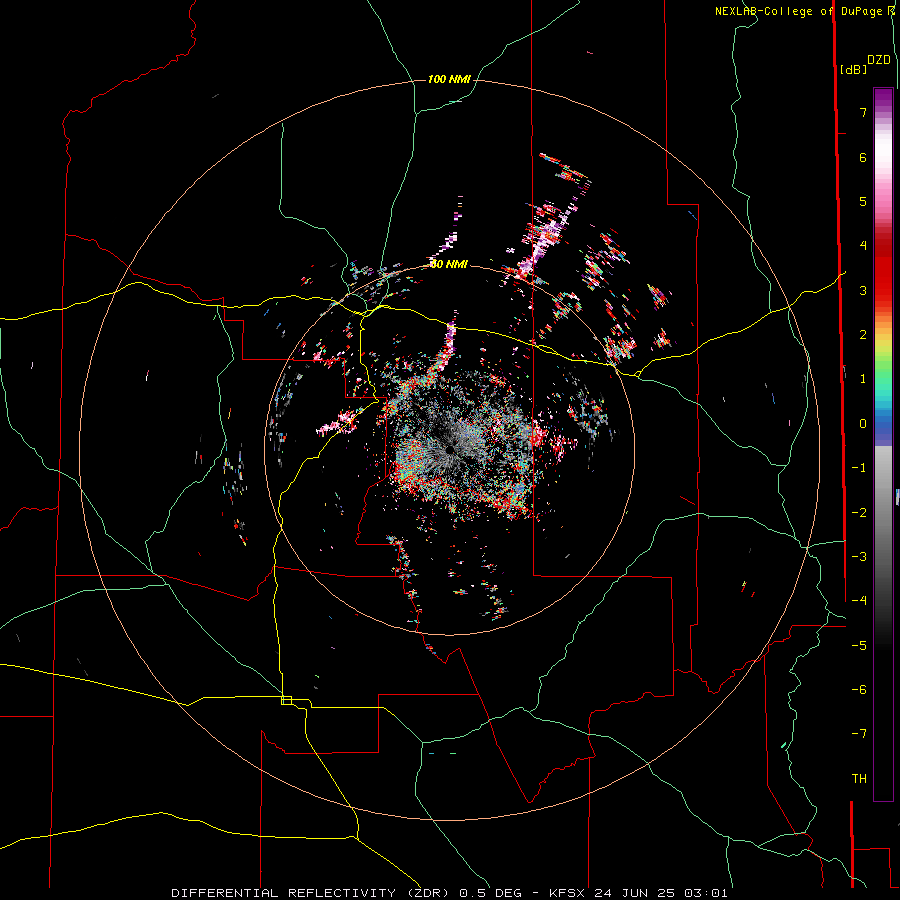The height and width of the screenshot is (900, 900).
Task: Select the 50 NMI range ring label
Action: (449, 264)
